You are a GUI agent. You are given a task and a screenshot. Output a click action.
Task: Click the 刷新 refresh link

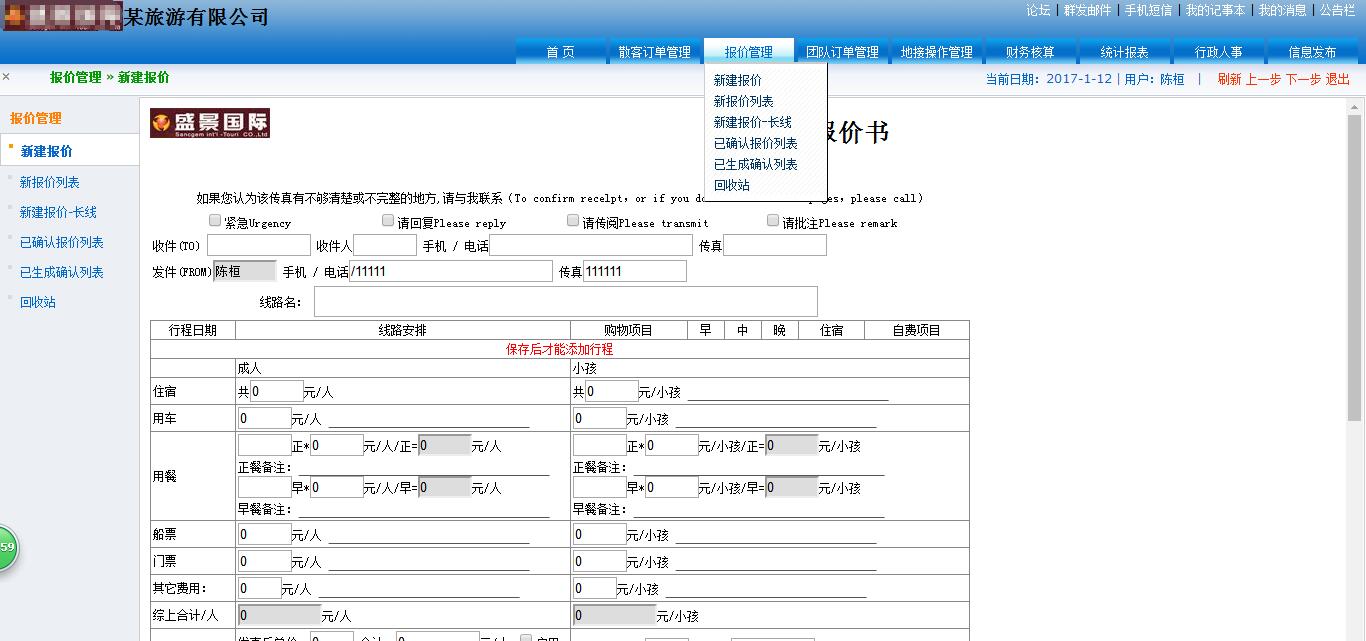pyautogui.click(x=1229, y=79)
